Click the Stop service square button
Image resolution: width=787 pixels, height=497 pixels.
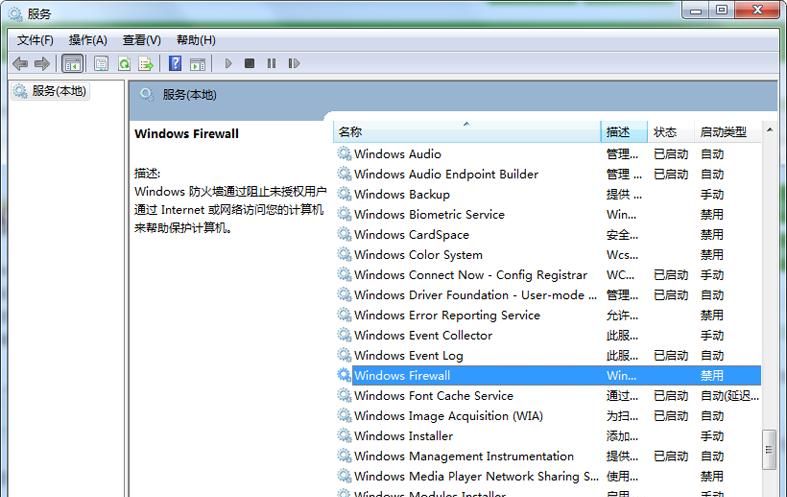point(249,63)
